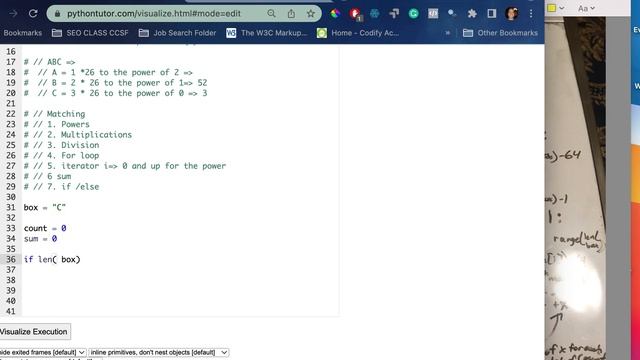Click the comment about iterator i=> 0
640x360 pixels.
124,166
